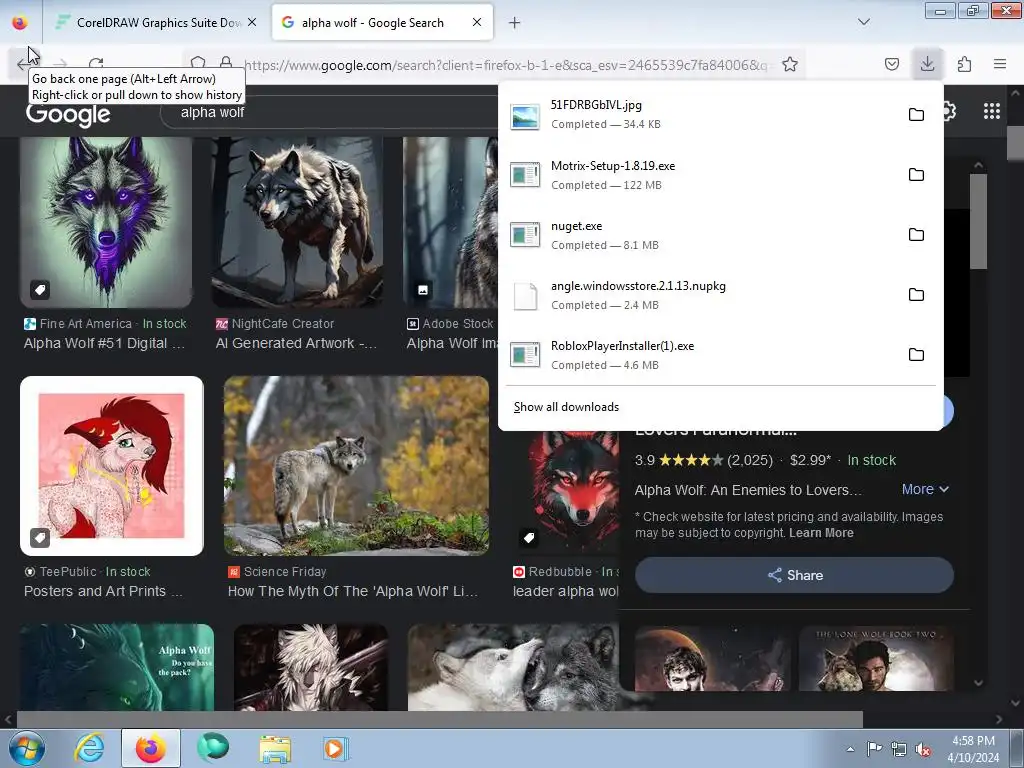Screen dimensions: 1024x768
Task: Open the List all tabs dropdown
Action: coord(863,22)
